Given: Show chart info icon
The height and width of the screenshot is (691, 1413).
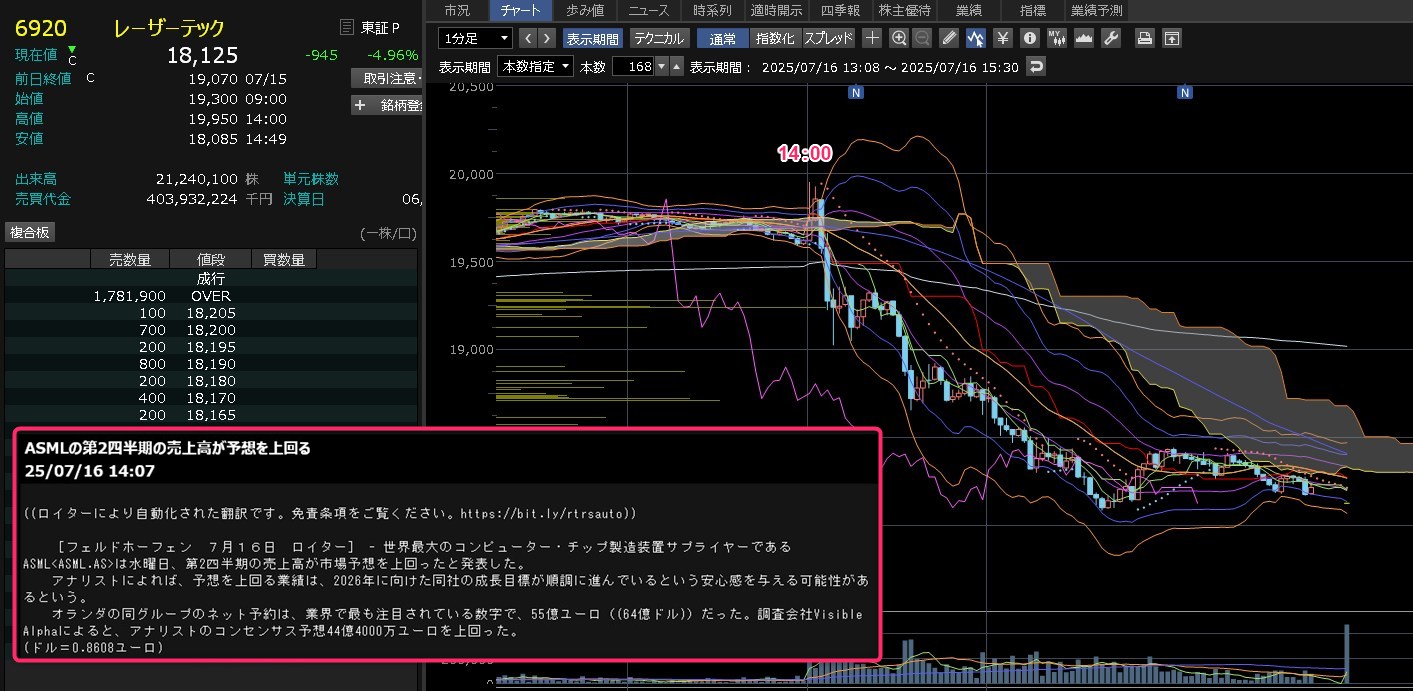Looking at the screenshot, I should click(1030, 38).
